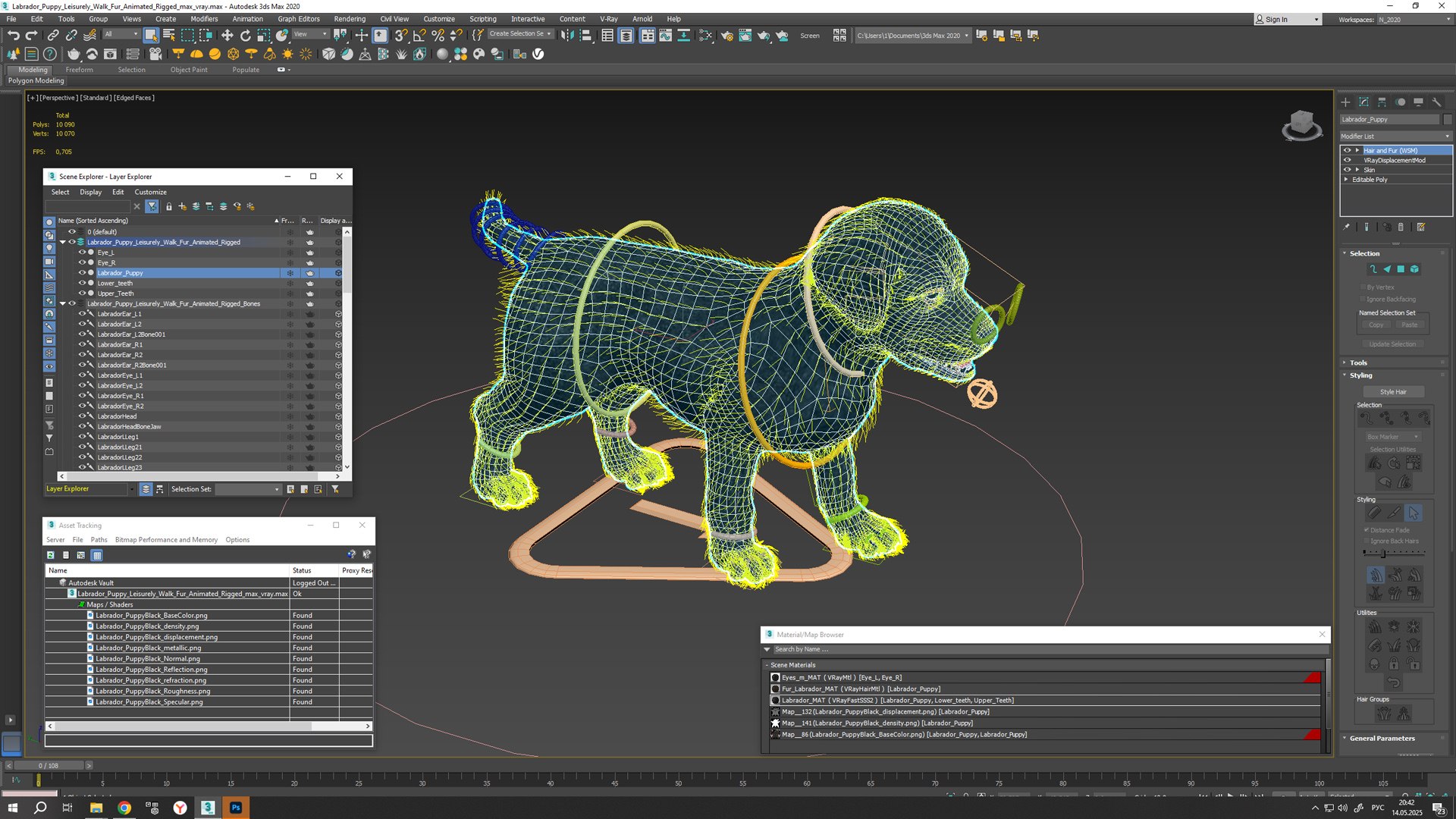Activate the Select and Rotate tool
The height and width of the screenshot is (819, 1456).
coord(245,35)
